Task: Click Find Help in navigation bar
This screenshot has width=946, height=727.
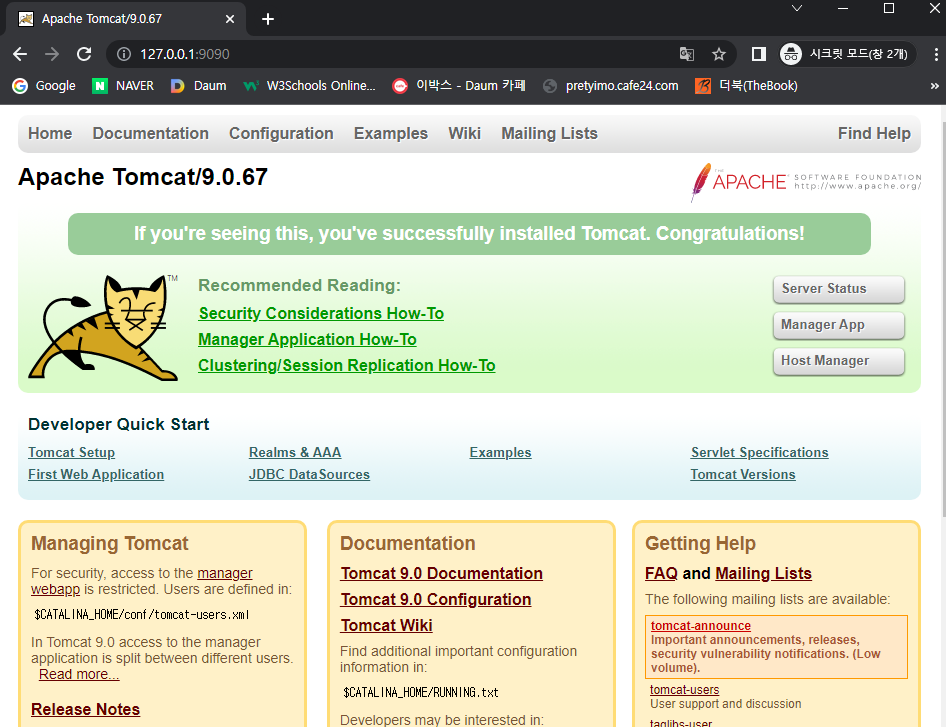Action: pyautogui.click(x=874, y=133)
